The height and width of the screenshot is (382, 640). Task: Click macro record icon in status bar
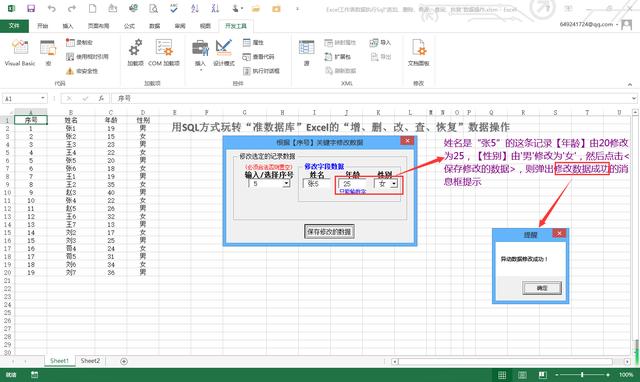[34, 375]
